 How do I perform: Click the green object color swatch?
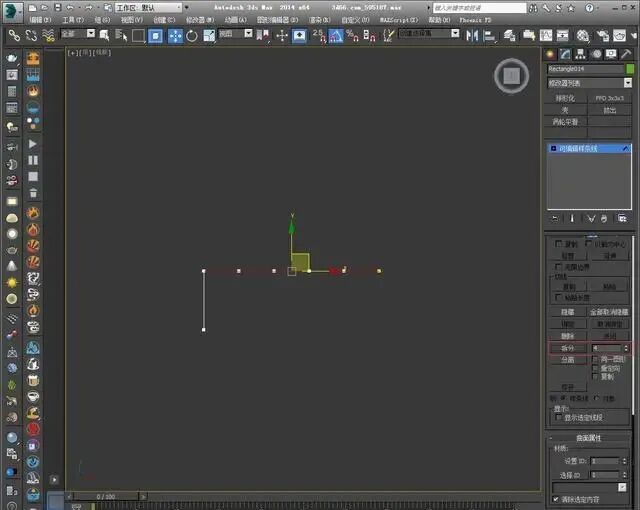click(631, 69)
